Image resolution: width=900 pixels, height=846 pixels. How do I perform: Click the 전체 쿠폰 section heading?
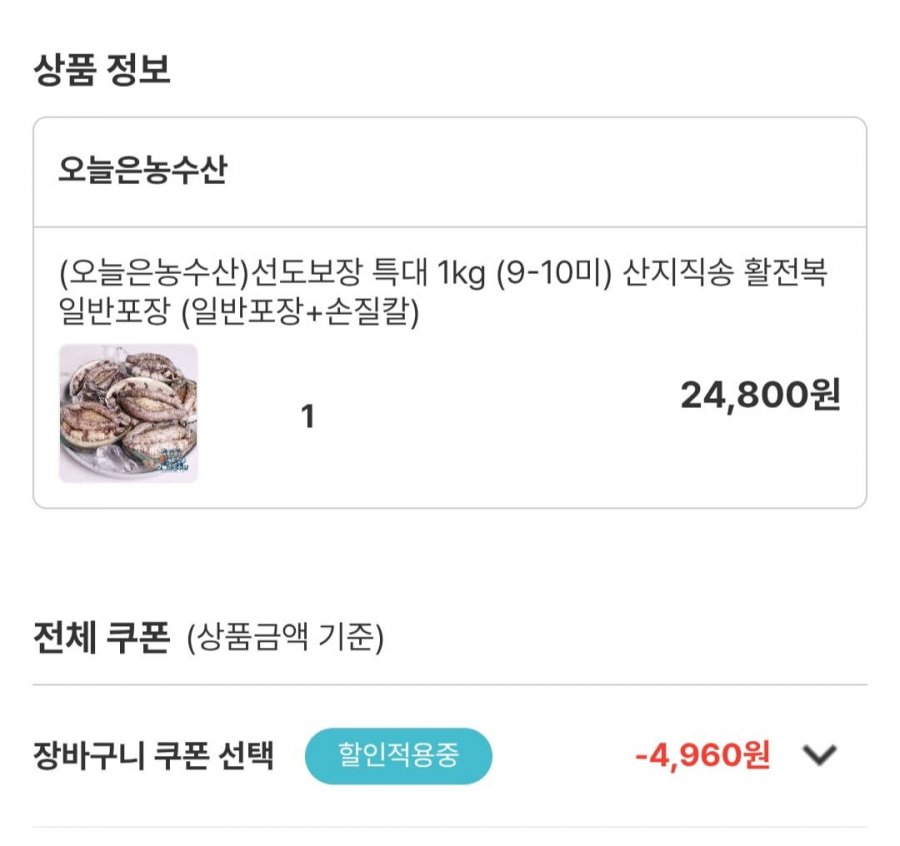tap(102, 637)
